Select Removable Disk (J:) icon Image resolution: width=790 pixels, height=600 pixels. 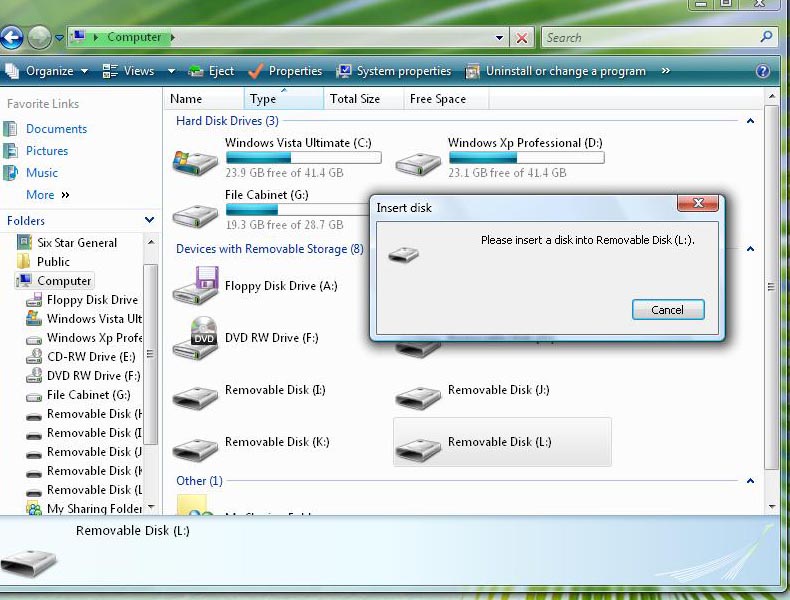pyautogui.click(x=418, y=396)
